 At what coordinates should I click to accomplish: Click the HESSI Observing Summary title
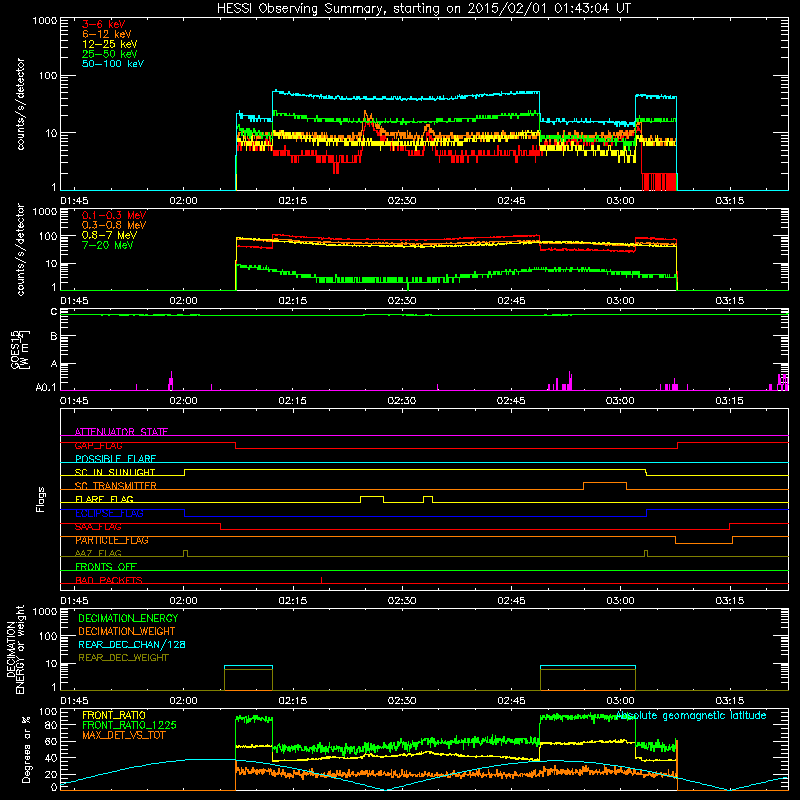click(x=424, y=8)
